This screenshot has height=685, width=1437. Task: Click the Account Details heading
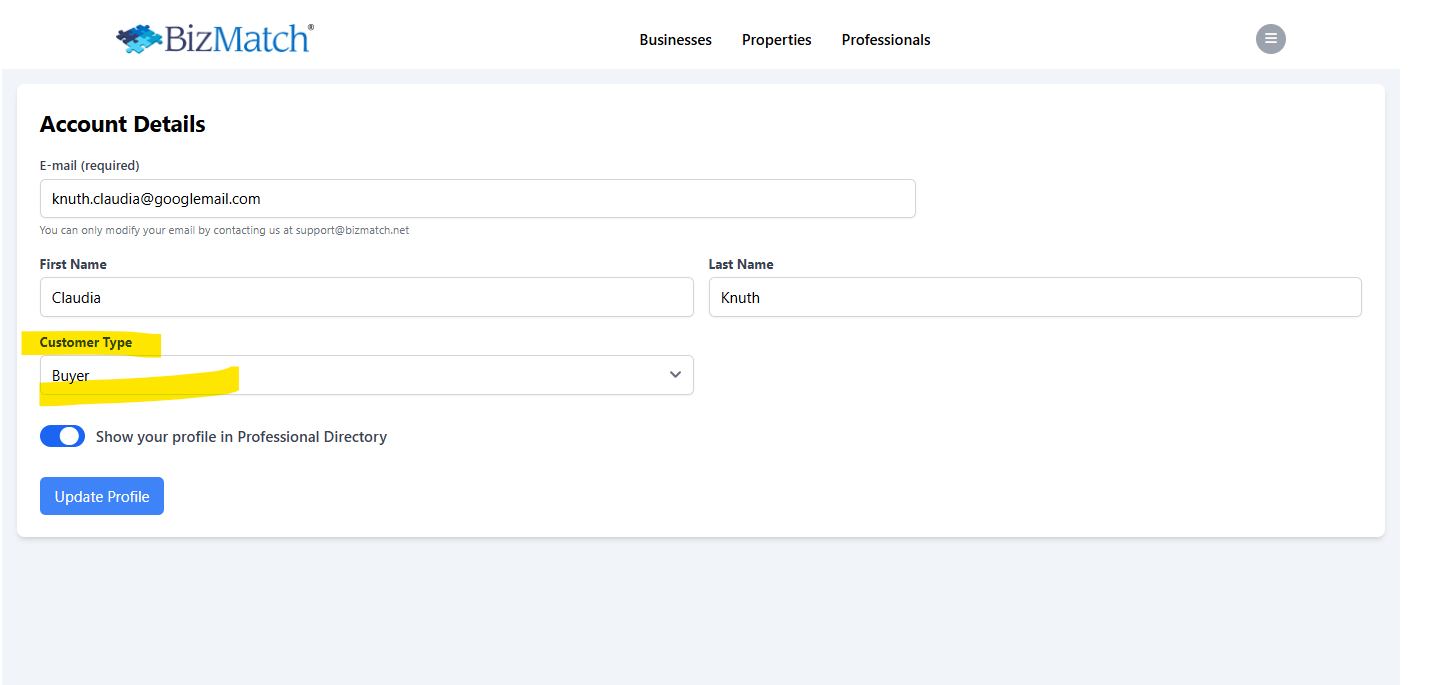122,124
